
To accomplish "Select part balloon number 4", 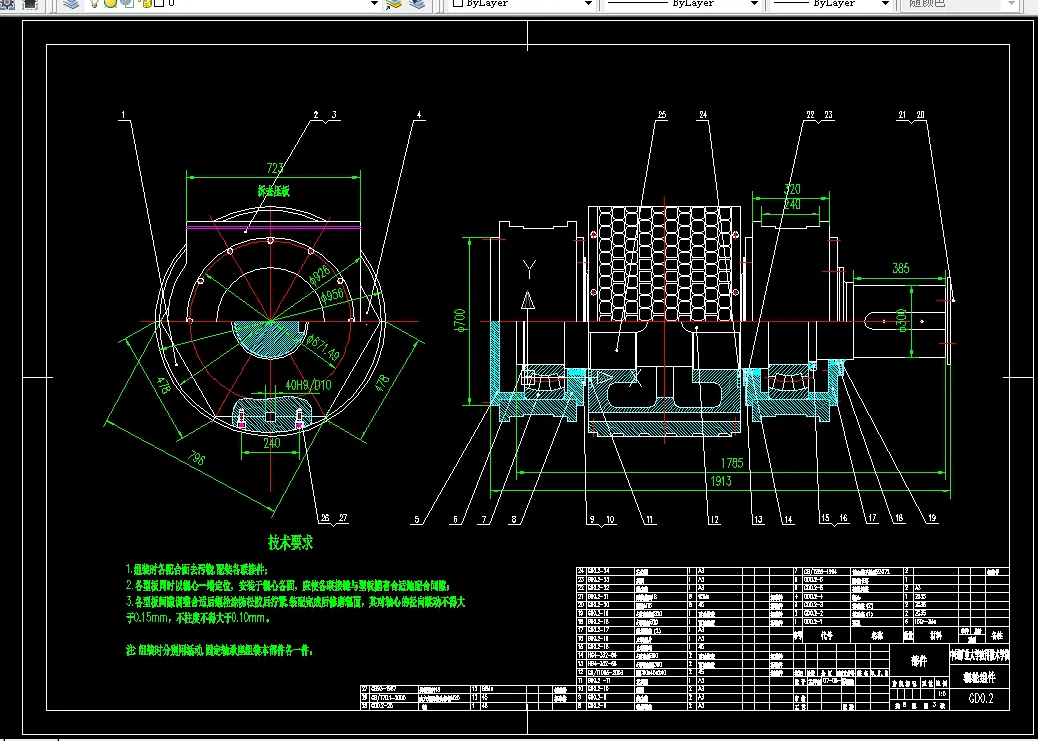I will 418,115.
